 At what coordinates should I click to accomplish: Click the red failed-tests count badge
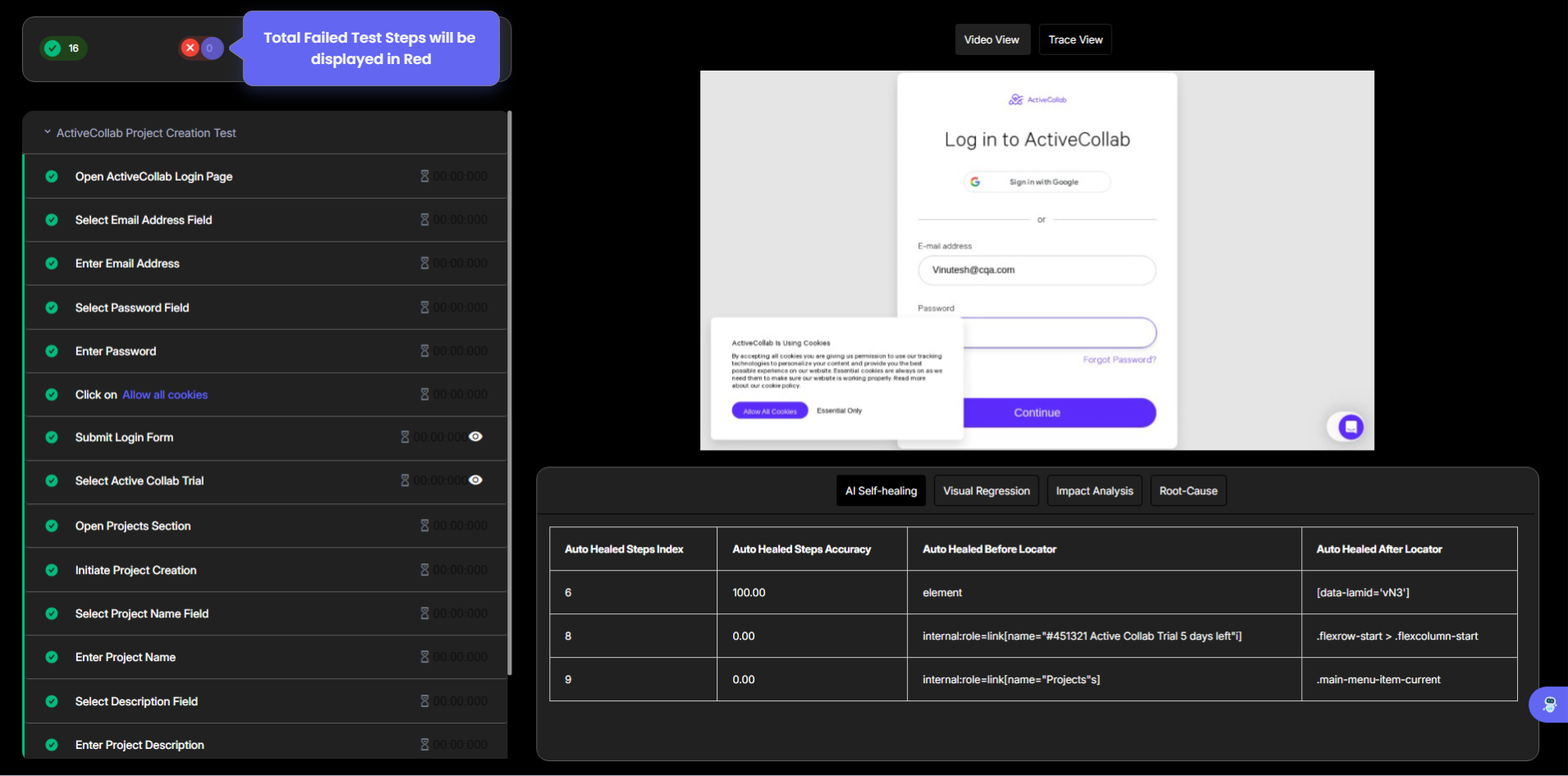tap(201, 48)
